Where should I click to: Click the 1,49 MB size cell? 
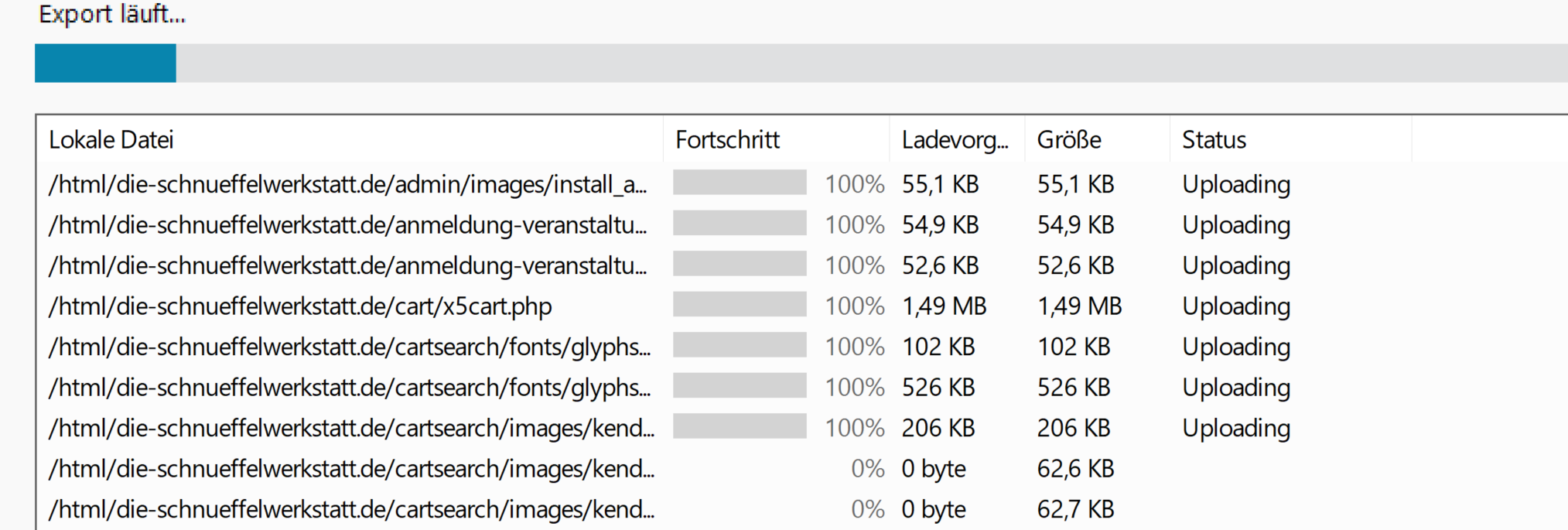pos(1078,306)
